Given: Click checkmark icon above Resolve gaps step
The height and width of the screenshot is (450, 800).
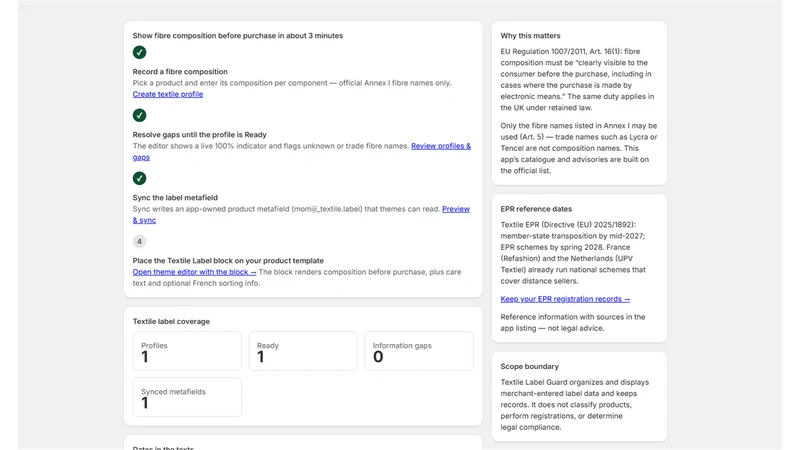Looking at the screenshot, I should (x=139, y=115).
